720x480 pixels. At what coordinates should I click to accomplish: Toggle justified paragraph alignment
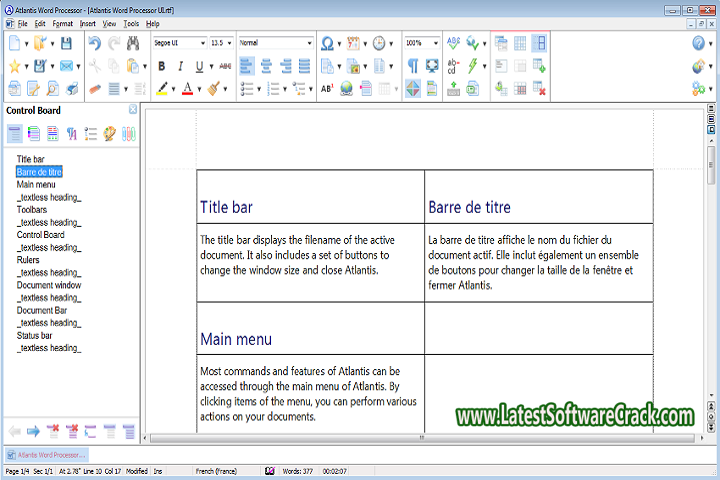click(x=304, y=66)
